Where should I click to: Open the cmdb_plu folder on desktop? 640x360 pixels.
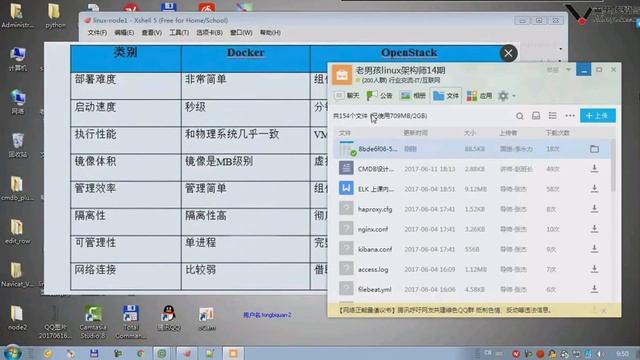17,189
